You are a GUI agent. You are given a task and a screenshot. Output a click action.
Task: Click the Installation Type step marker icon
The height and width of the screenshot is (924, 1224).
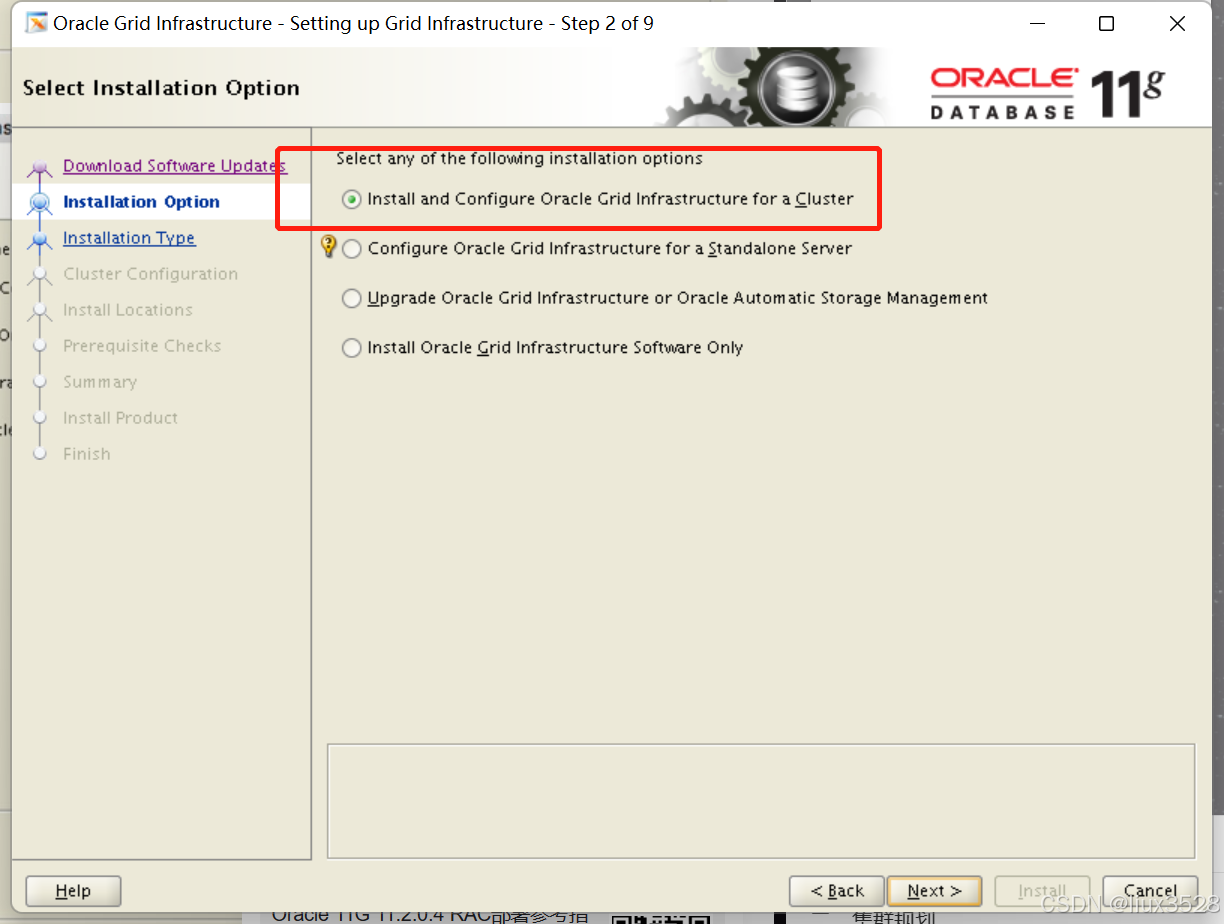pyautogui.click(x=40, y=239)
